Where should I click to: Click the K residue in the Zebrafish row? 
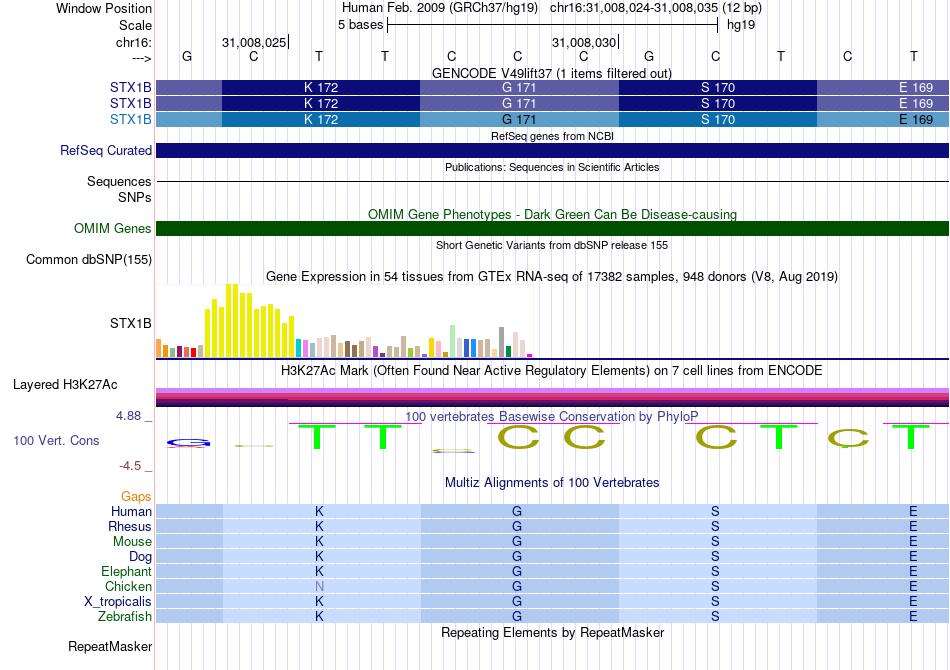[319, 617]
